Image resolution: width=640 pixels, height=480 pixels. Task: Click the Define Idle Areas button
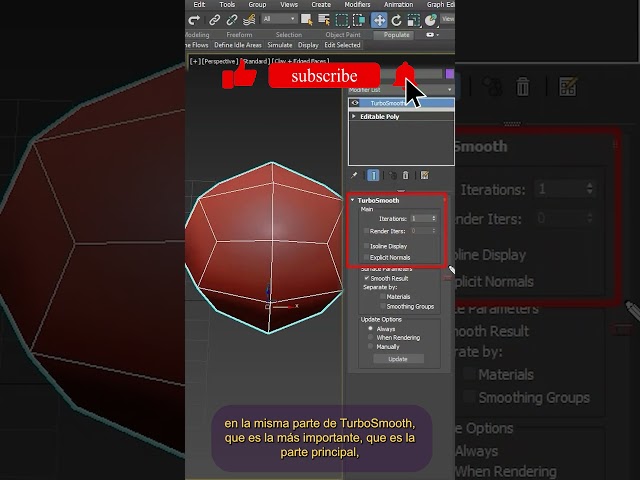point(238,45)
